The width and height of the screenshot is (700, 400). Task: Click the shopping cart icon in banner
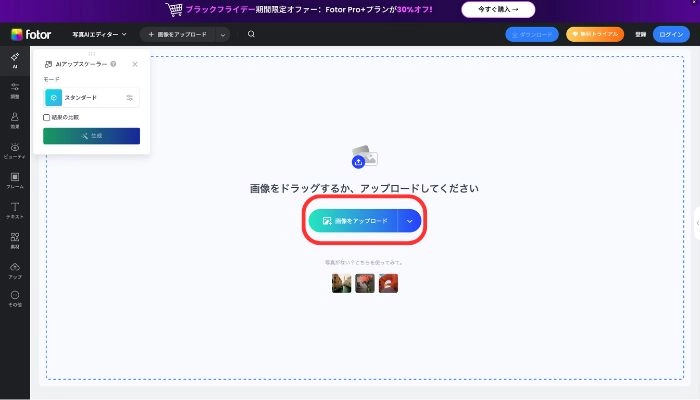click(174, 9)
